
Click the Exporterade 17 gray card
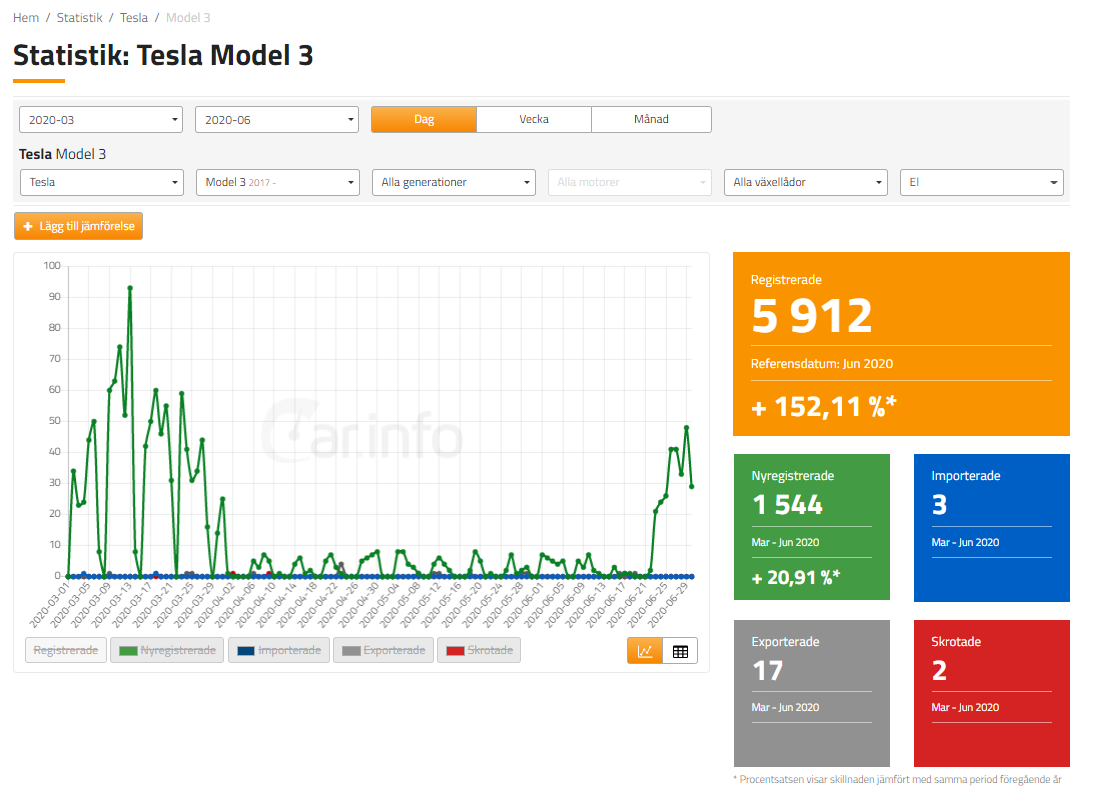[812, 693]
